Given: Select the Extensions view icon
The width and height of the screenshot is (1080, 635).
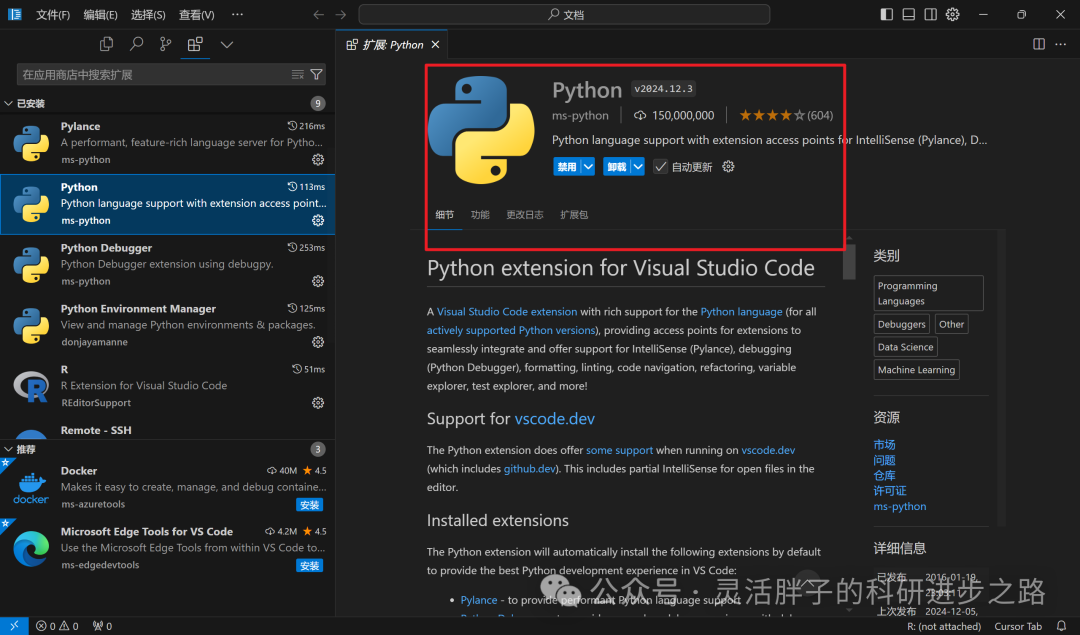Looking at the screenshot, I should click(x=195, y=44).
